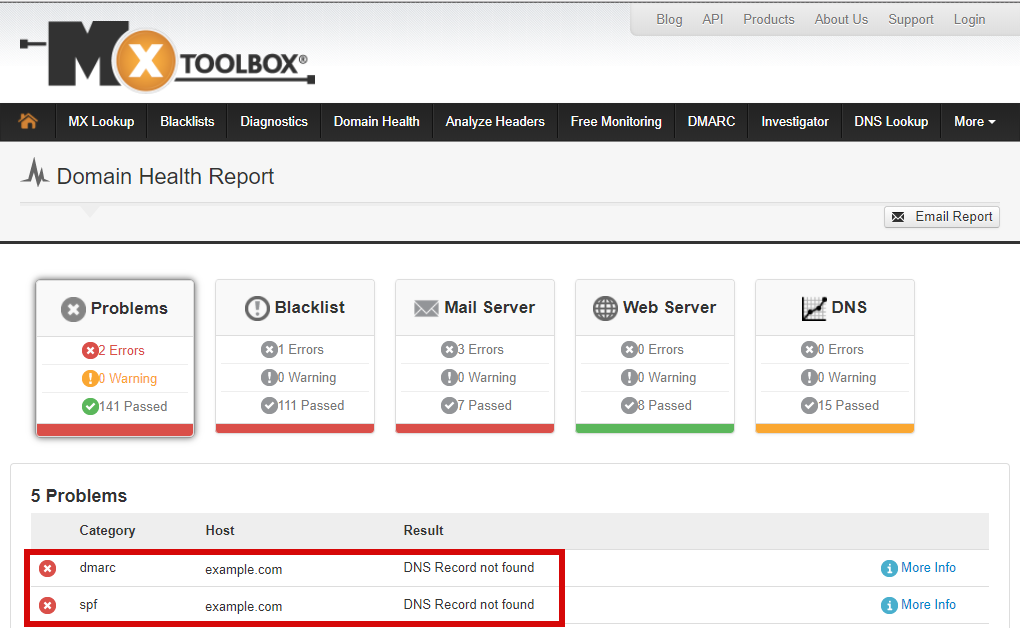Open the Analyze Headers page
Screen dimensions: 1020x628
tap(495, 121)
